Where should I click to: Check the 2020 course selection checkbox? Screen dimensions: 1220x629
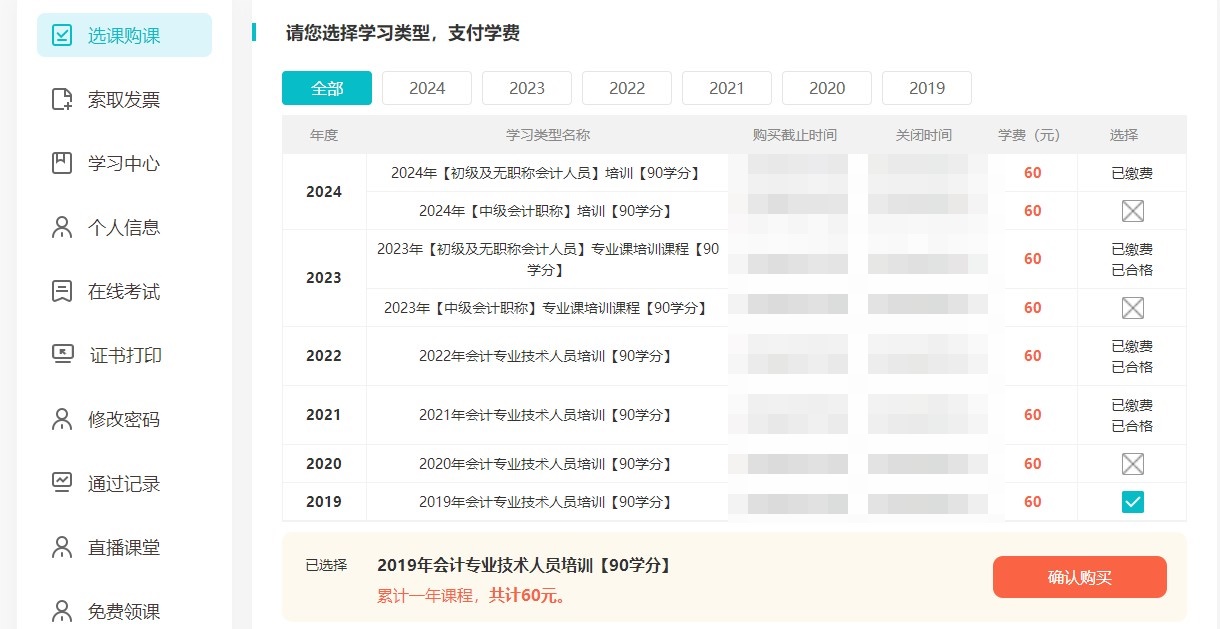pos(1132,463)
